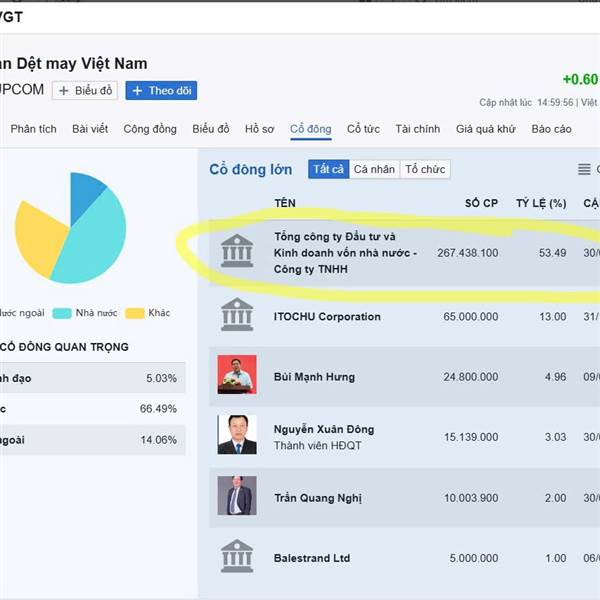600x600 pixels.
Task: Click the list menu icon beside shareholder filters
Action: pyautogui.click(x=585, y=170)
